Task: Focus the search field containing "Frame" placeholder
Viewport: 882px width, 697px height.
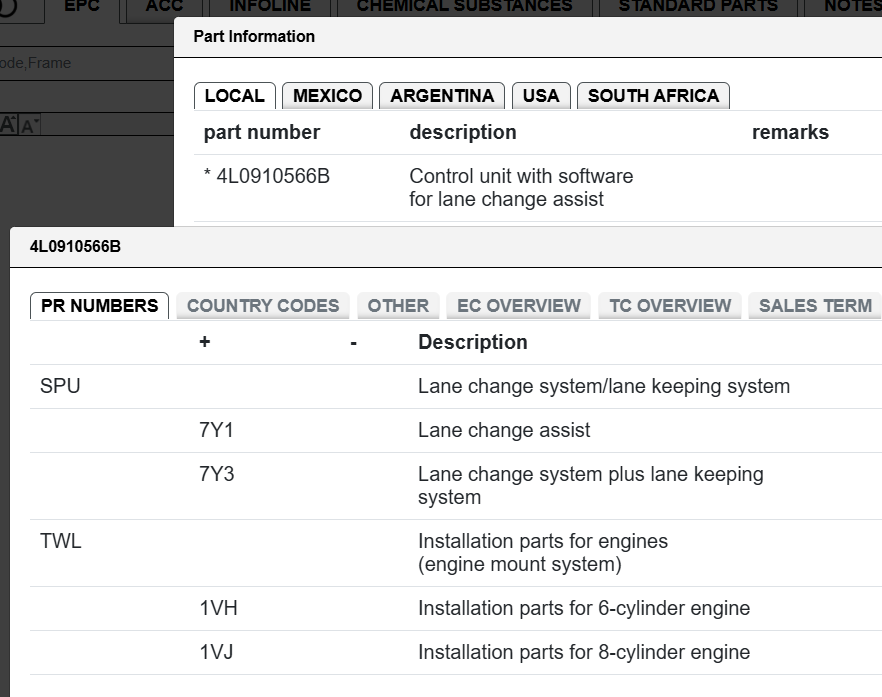Action: [x=87, y=63]
